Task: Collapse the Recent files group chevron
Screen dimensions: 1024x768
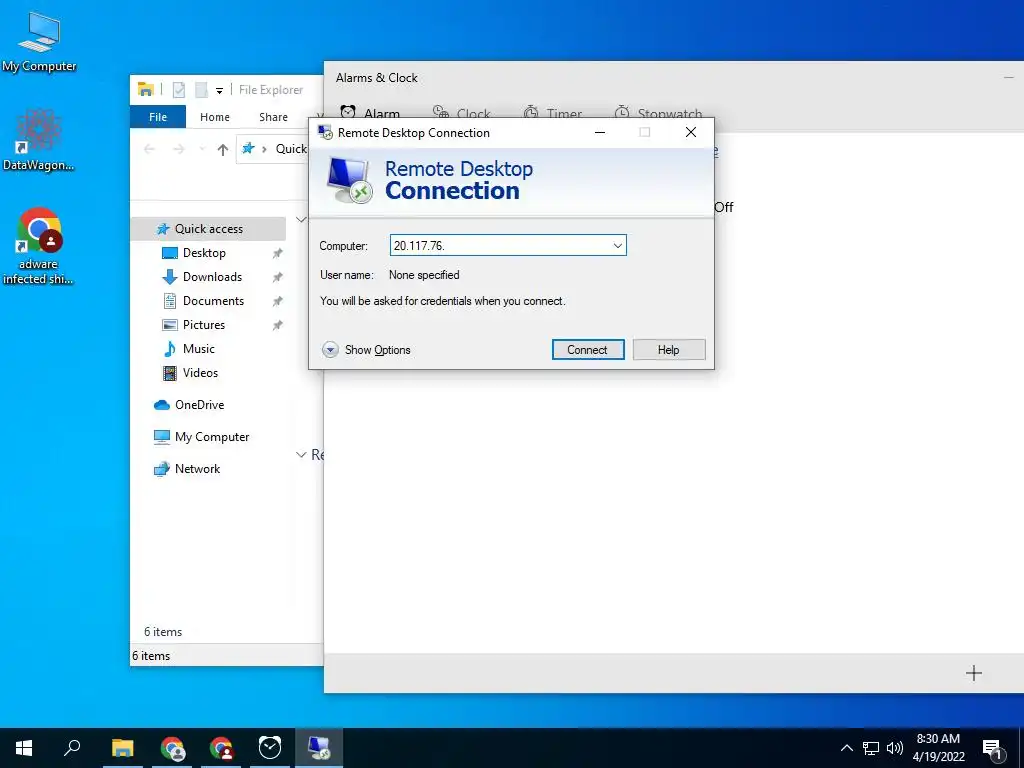Action: pos(301,455)
